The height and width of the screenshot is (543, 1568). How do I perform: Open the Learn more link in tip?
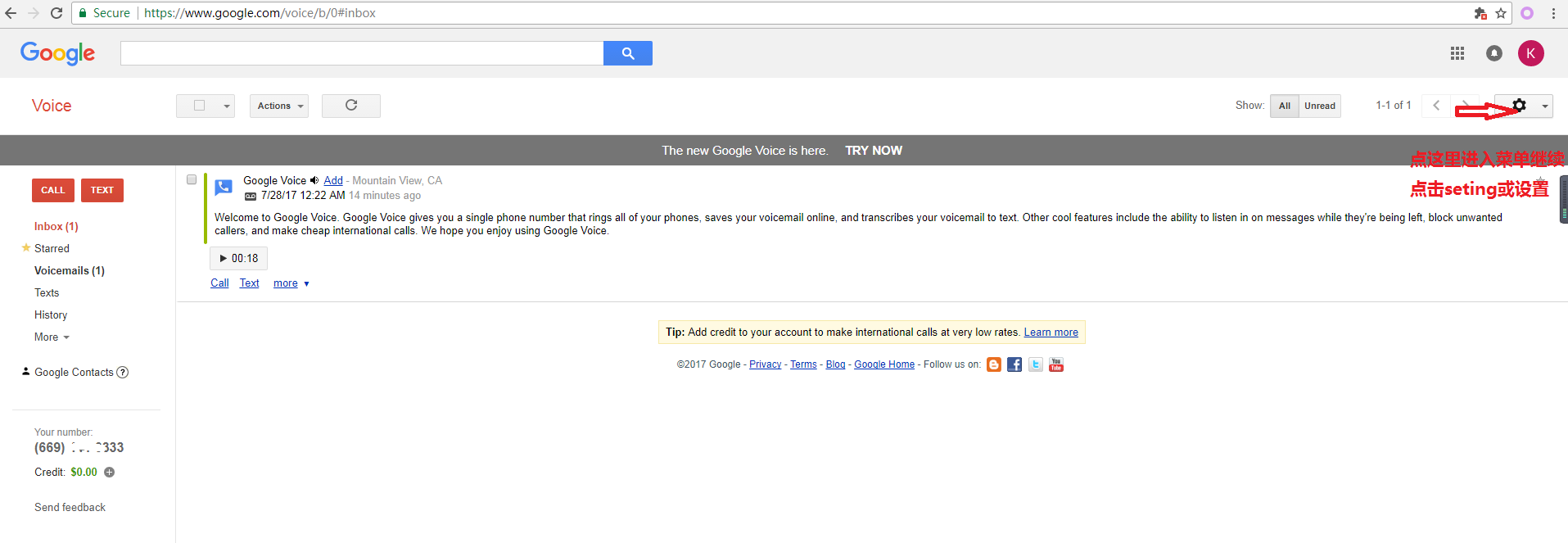coord(1051,333)
